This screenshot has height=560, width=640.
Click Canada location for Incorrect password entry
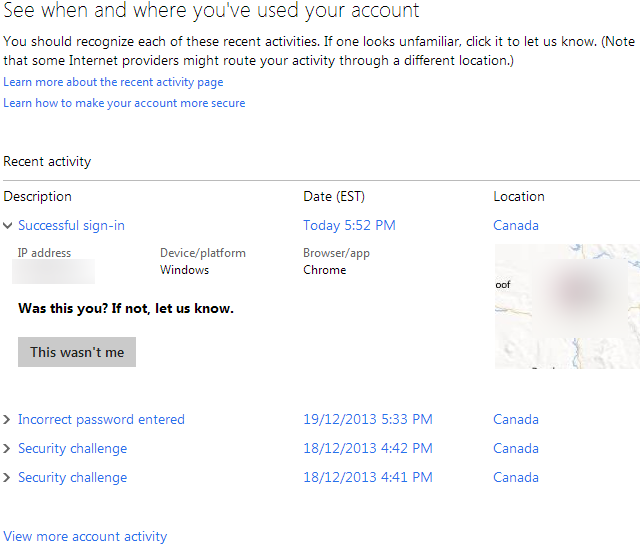tap(515, 420)
